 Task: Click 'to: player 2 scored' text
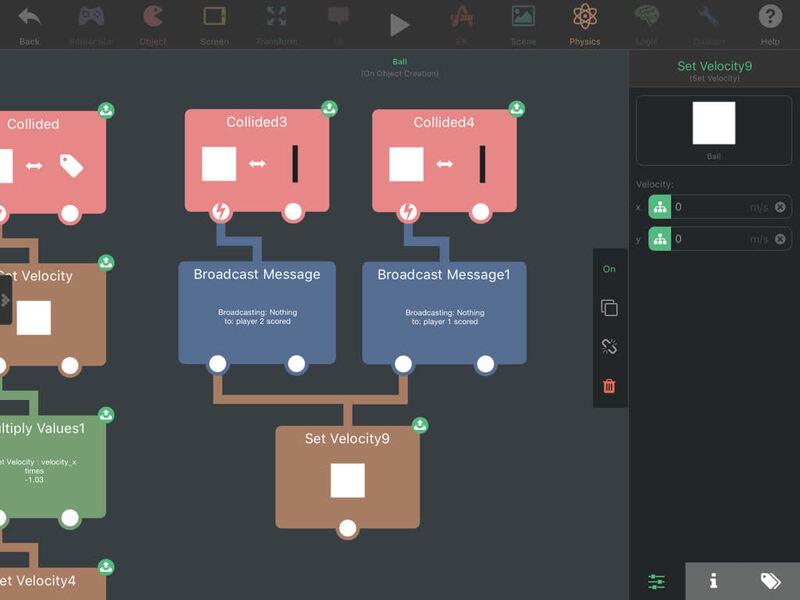point(257,321)
